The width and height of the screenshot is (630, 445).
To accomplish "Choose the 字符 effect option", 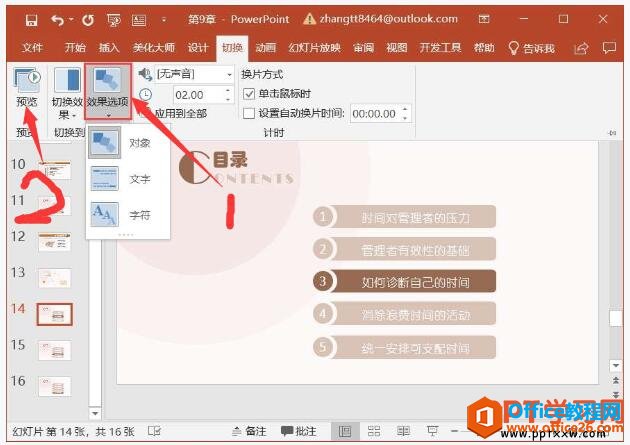I will click(x=127, y=215).
